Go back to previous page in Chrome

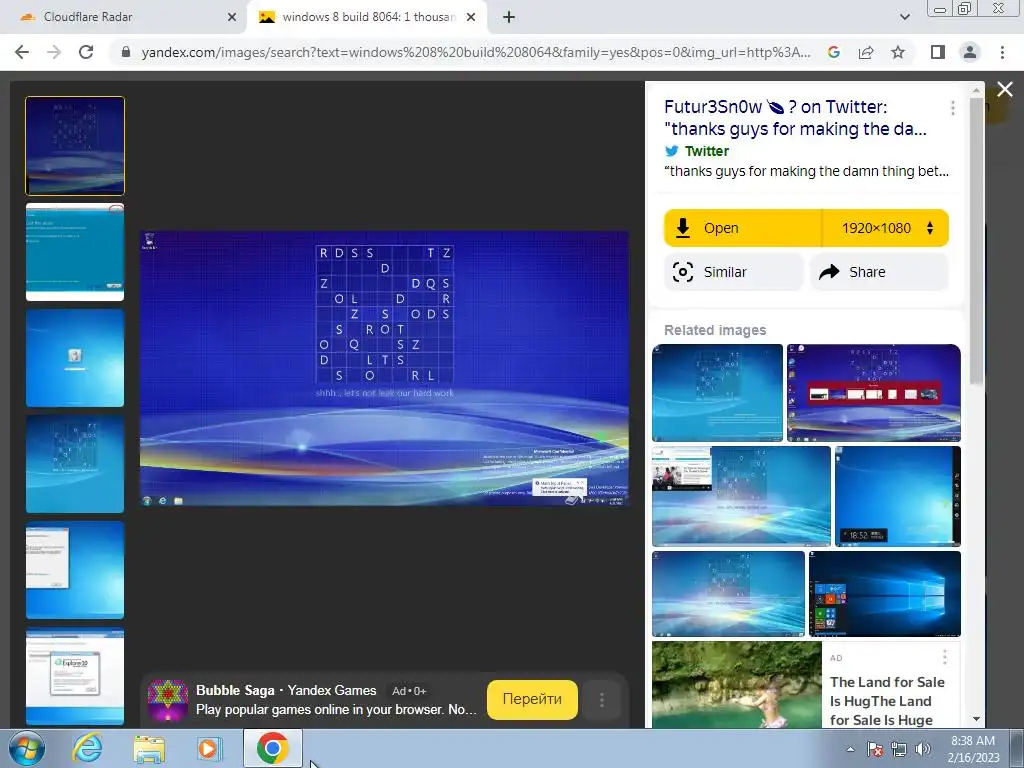22,52
